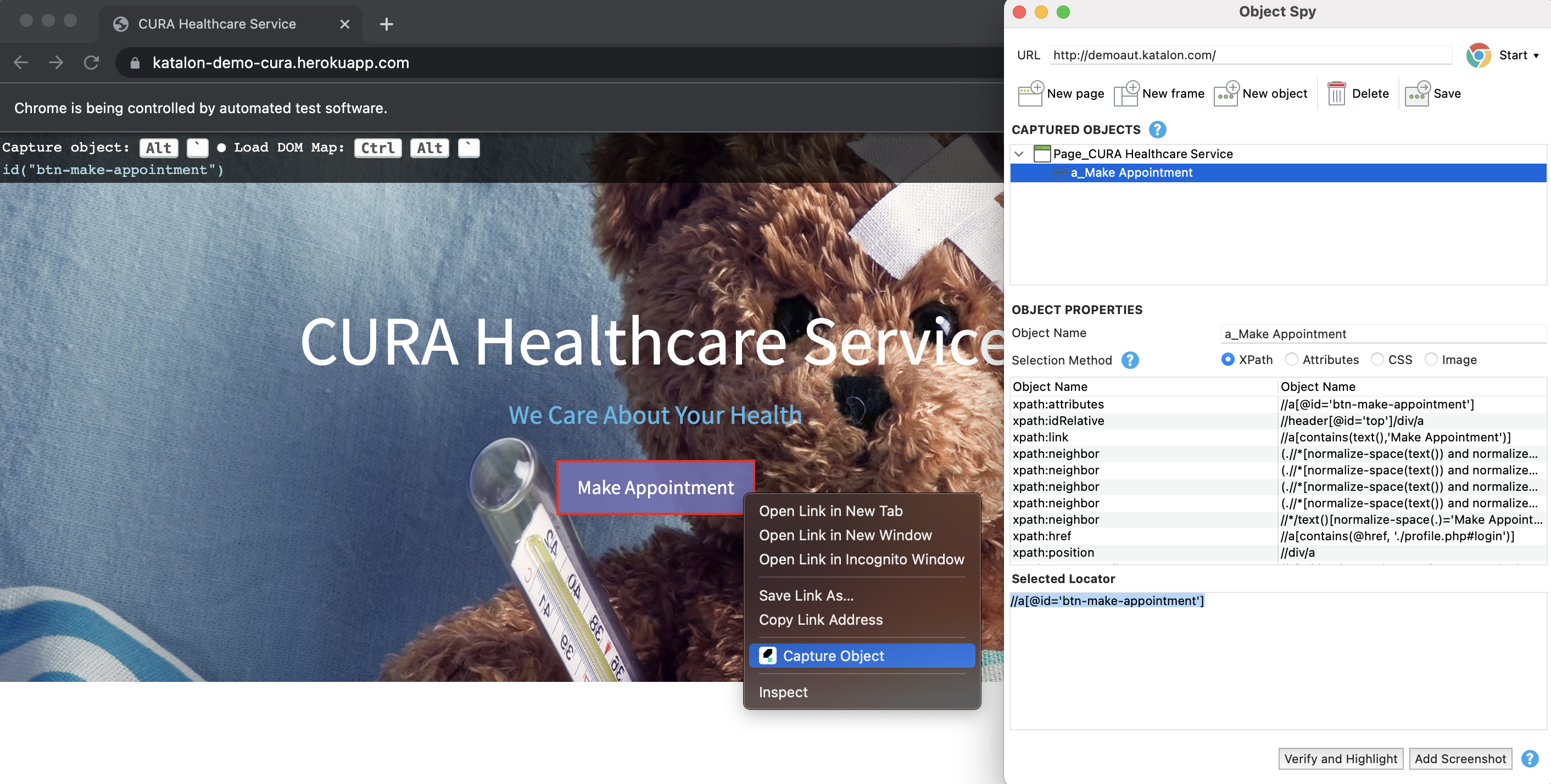Go back in the Chrome browser

[x=21, y=62]
